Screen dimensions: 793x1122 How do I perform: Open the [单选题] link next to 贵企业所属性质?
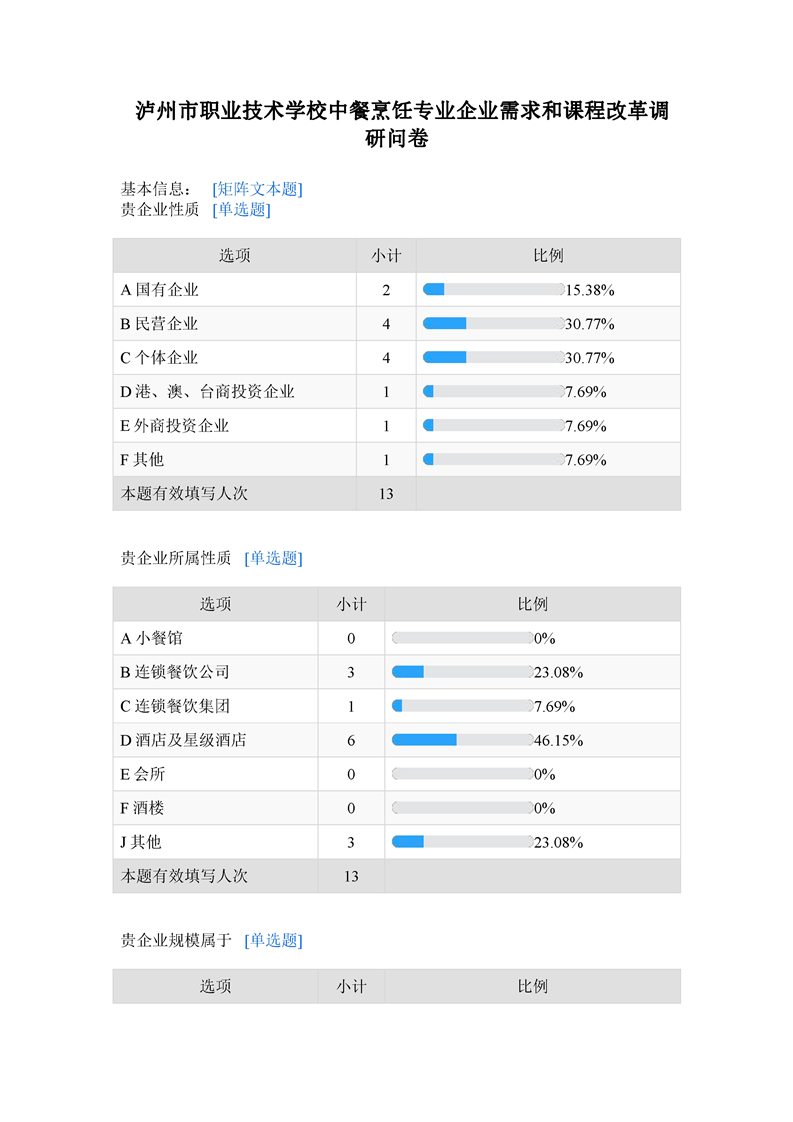pyautogui.click(x=273, y=558)
